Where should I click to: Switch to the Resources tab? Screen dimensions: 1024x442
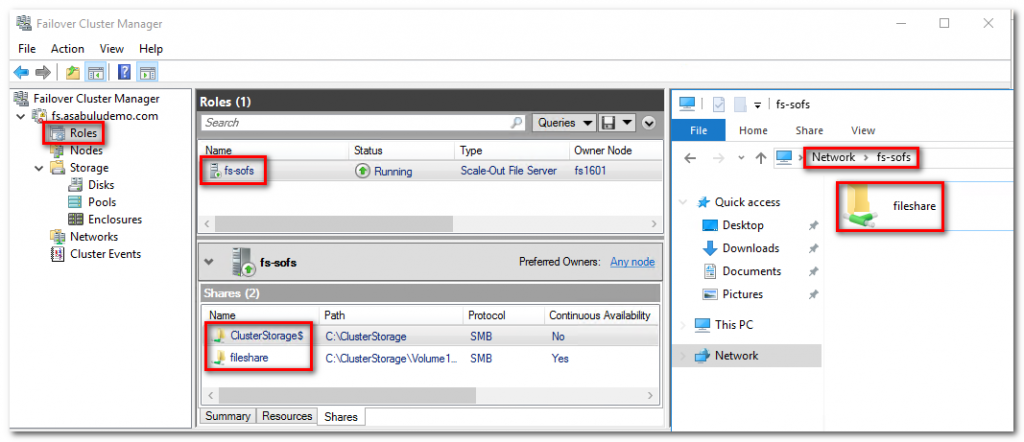click(x=287, y=416)
